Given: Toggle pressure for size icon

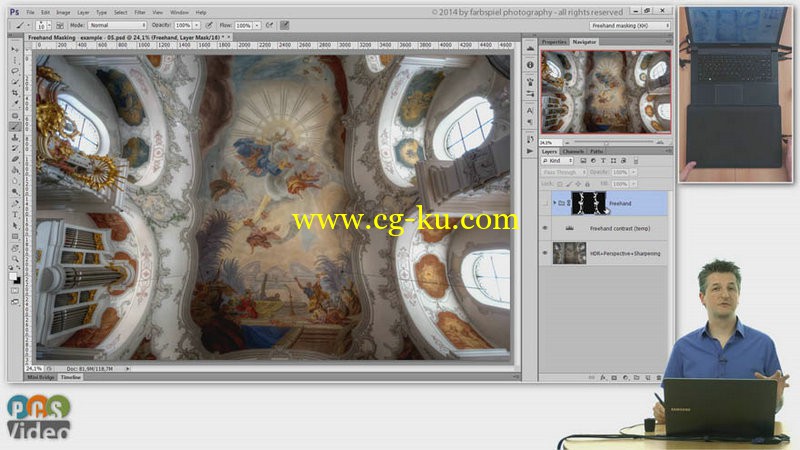Looking at the screenshot, I should click(285, 25).
